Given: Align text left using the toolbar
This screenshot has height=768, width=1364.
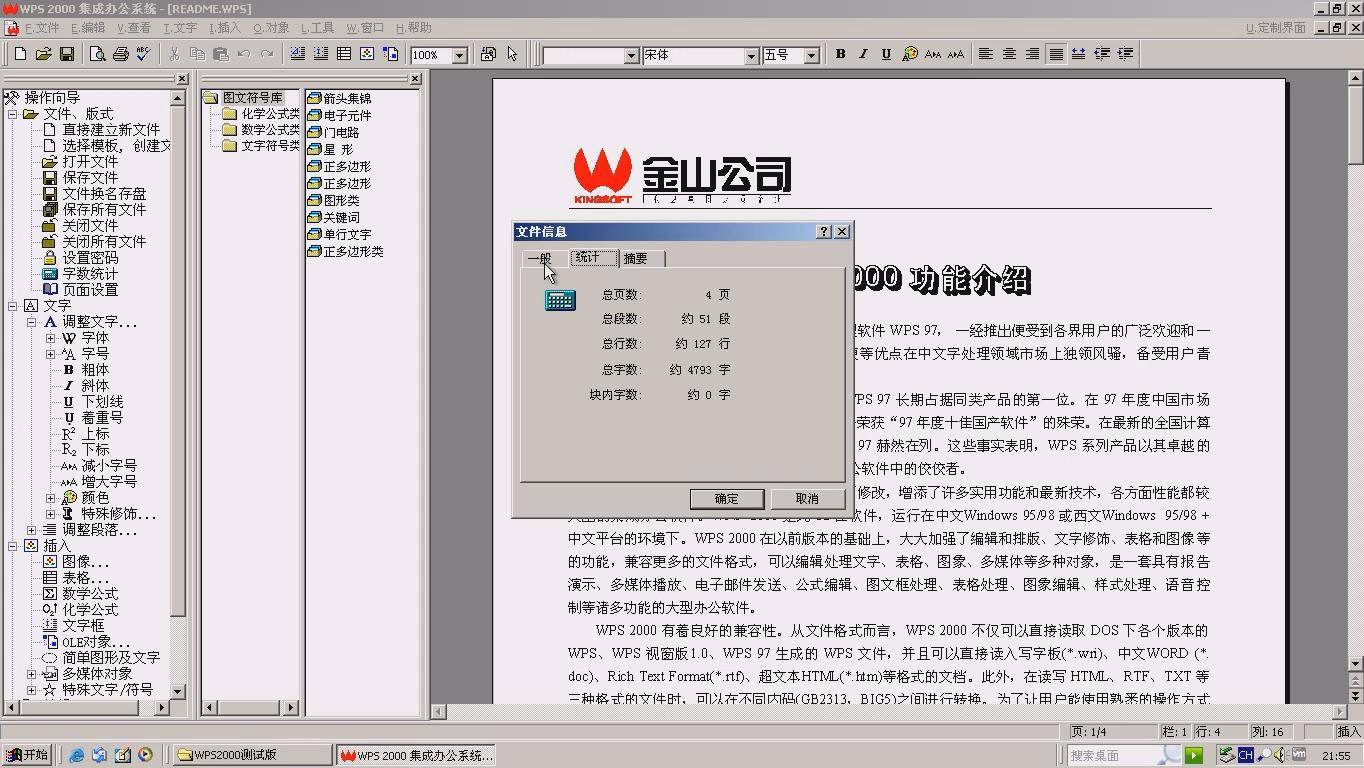Looking at the screenshot, I should click(986, 54).
